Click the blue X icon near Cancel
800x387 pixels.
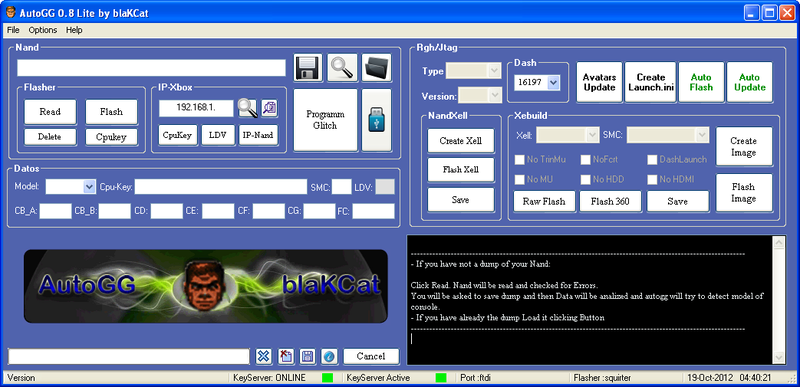(x=263, y=356)
